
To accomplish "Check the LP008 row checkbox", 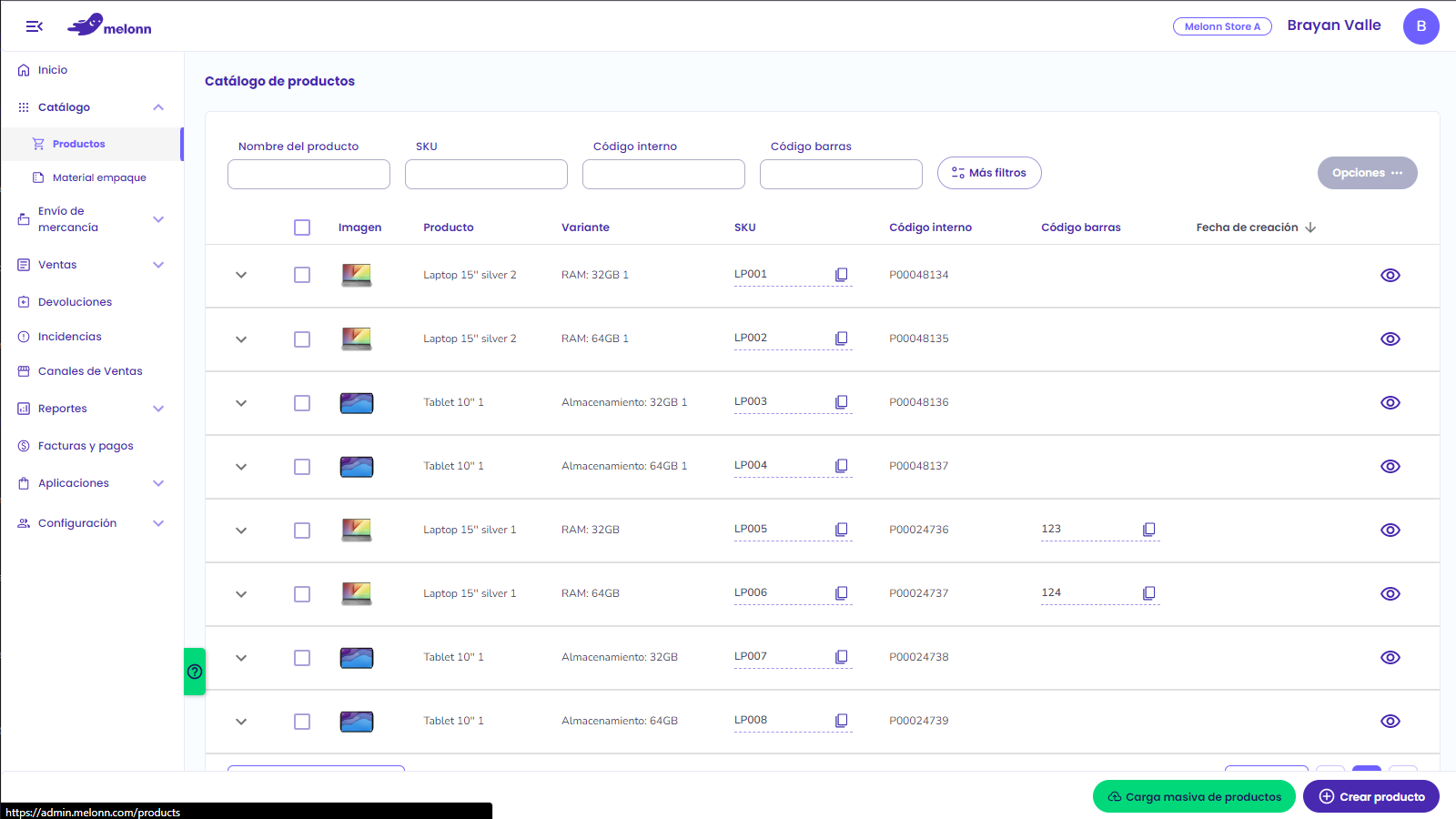I will (x=302, y=722).
